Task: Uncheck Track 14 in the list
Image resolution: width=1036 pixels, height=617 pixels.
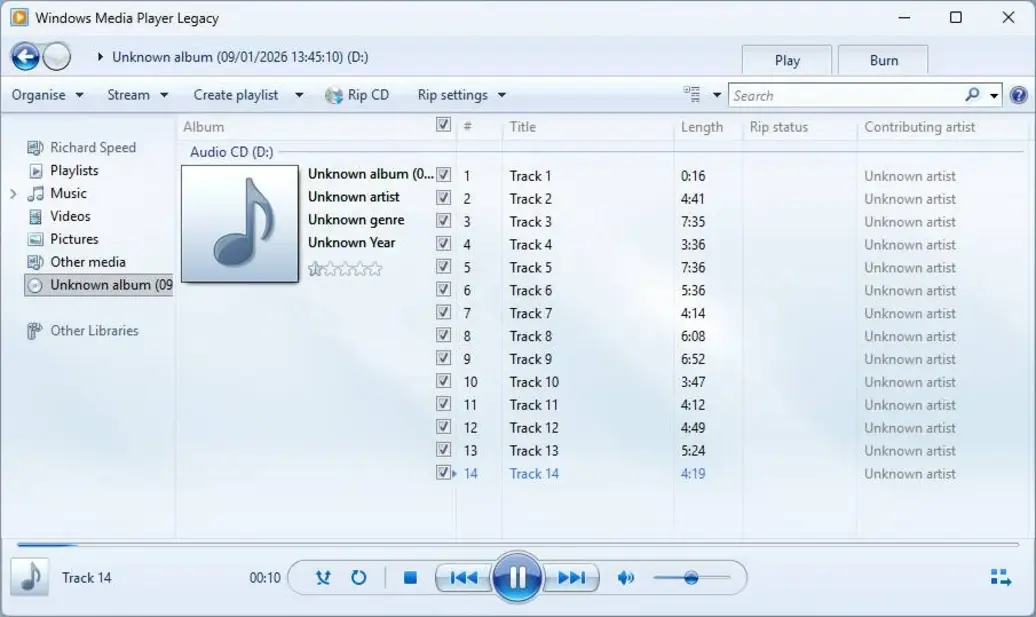Action: click(441, 472)
